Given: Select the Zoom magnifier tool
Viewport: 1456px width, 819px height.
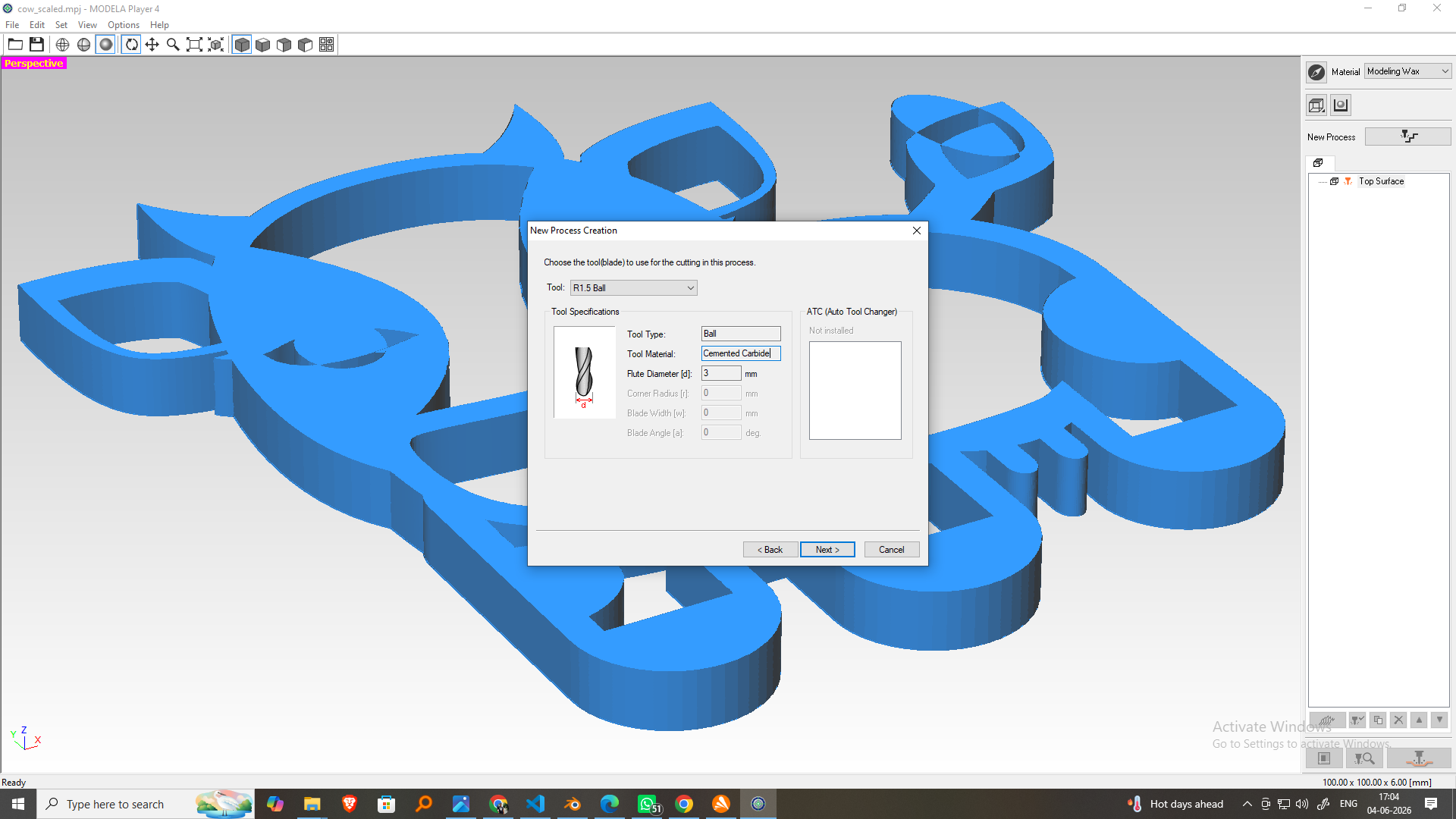Looking at the screenshot, I should 173,45.
